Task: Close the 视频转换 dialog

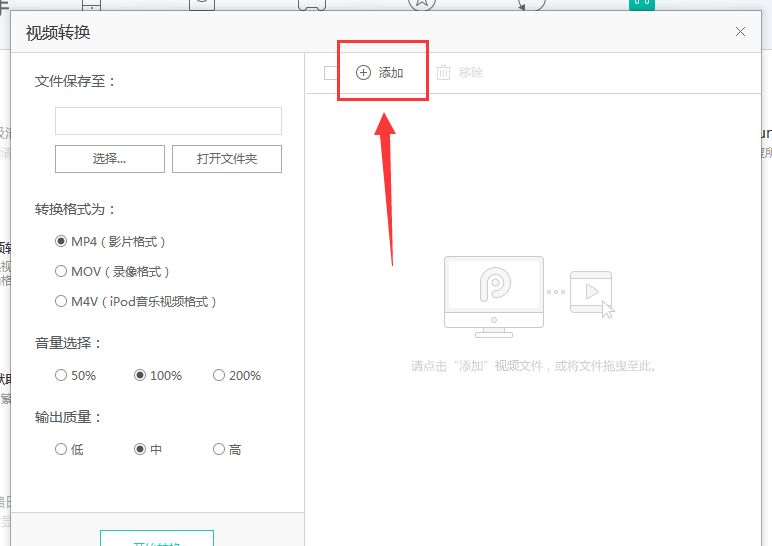Action: 740,32
